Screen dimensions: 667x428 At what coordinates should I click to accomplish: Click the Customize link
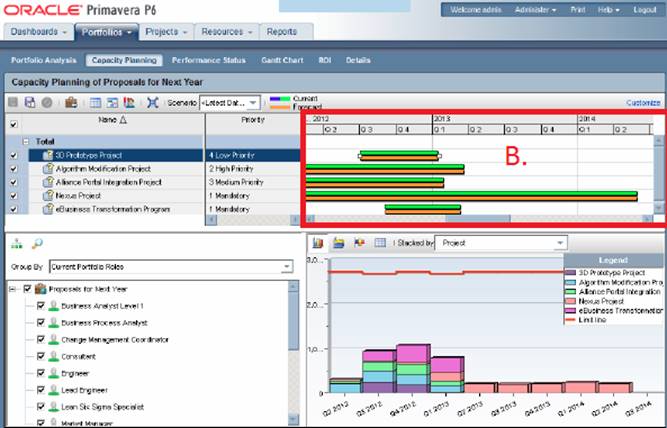coord(643,103)
